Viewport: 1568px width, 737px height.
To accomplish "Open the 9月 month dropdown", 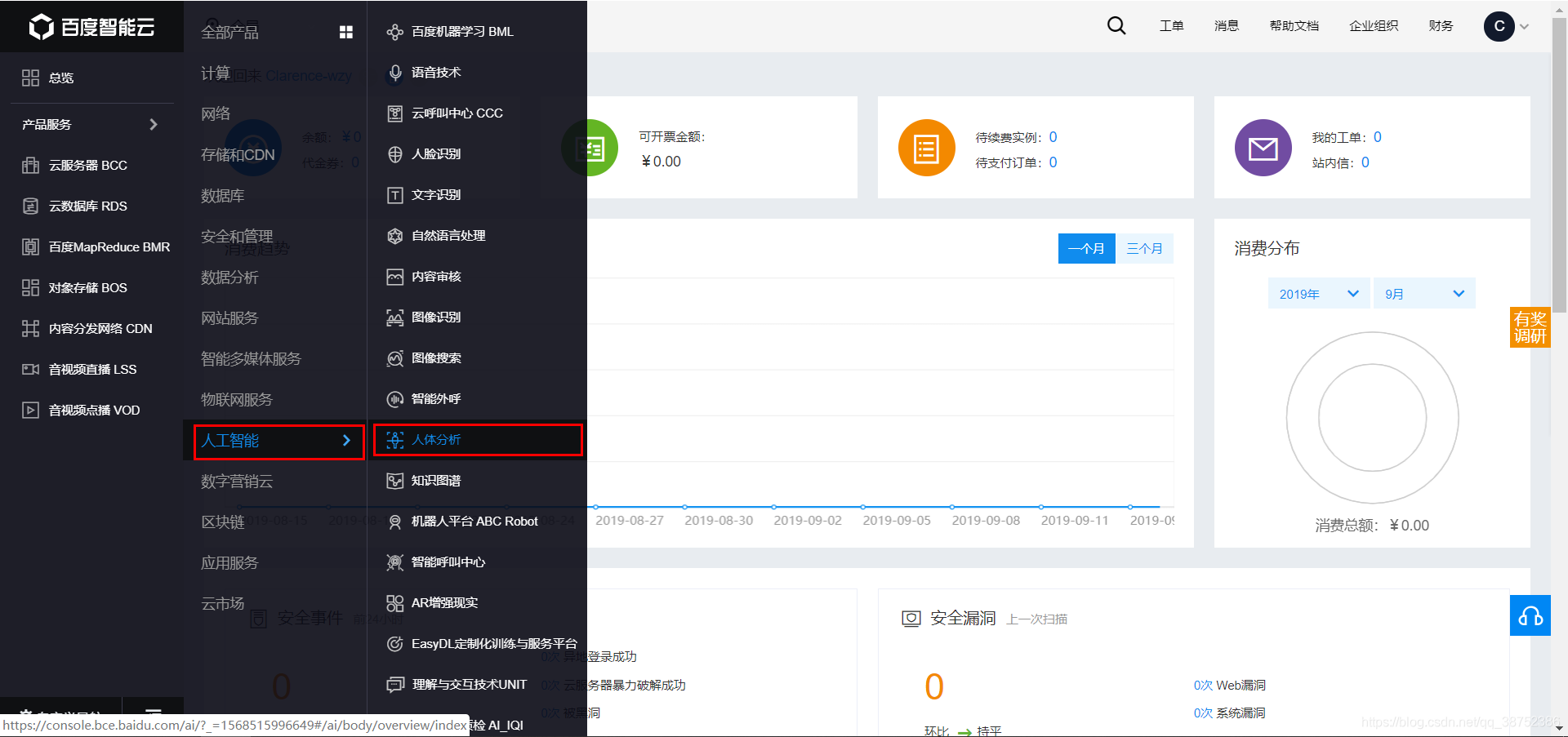I will (x=1424, y=294).
